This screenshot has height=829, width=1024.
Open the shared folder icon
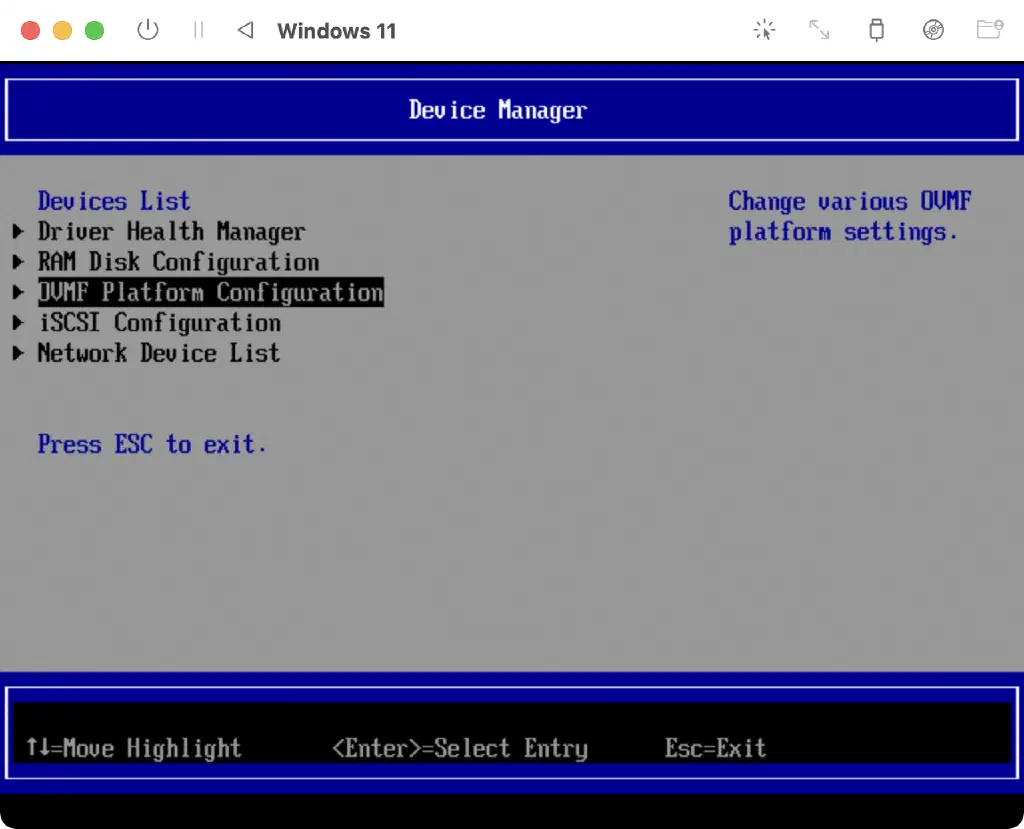click(989, 30)
